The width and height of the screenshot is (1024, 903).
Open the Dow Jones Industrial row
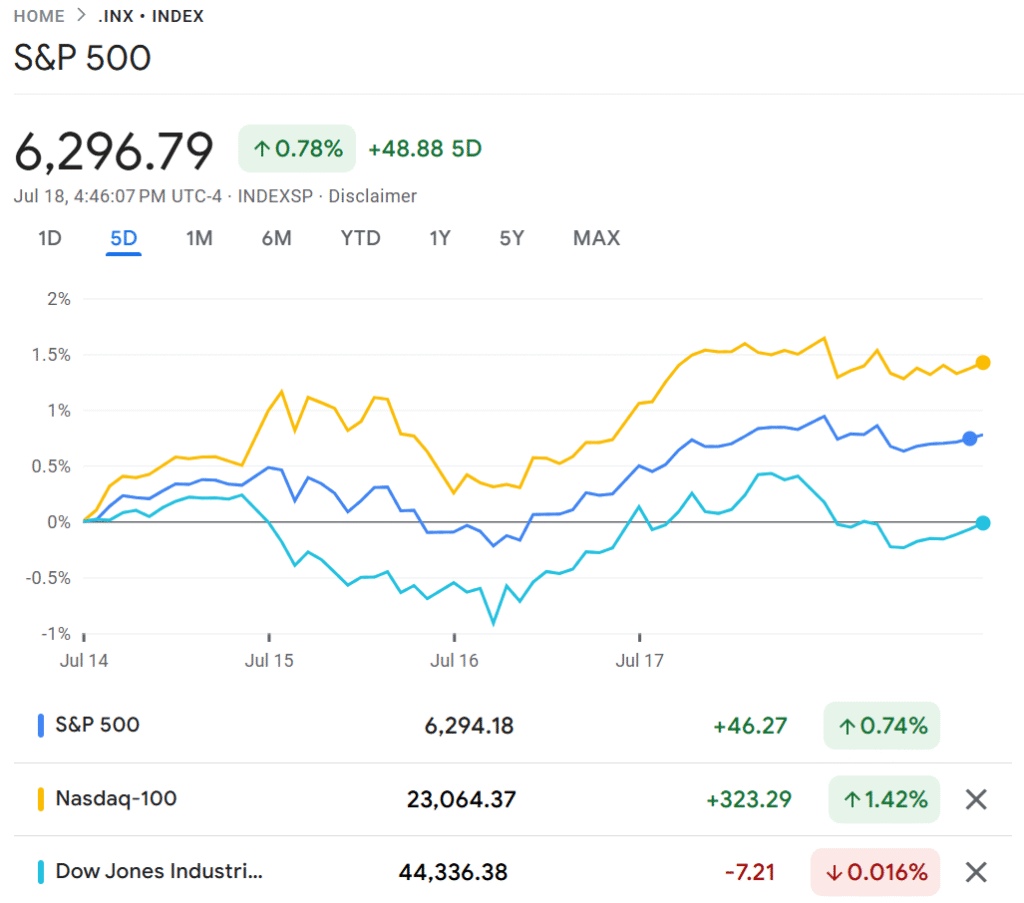click(512, 872)
